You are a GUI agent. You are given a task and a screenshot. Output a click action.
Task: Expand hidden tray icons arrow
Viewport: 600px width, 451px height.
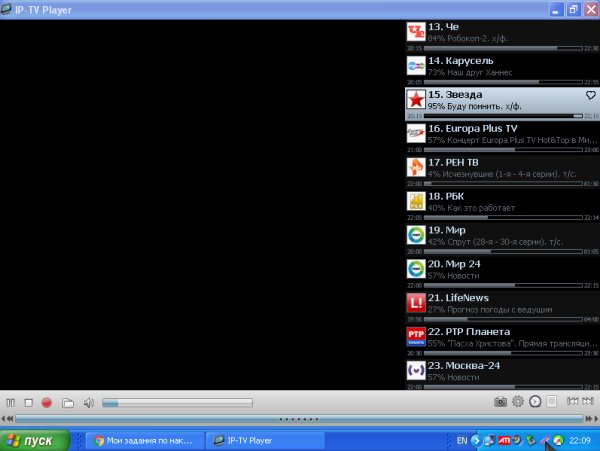click(476, 441)
